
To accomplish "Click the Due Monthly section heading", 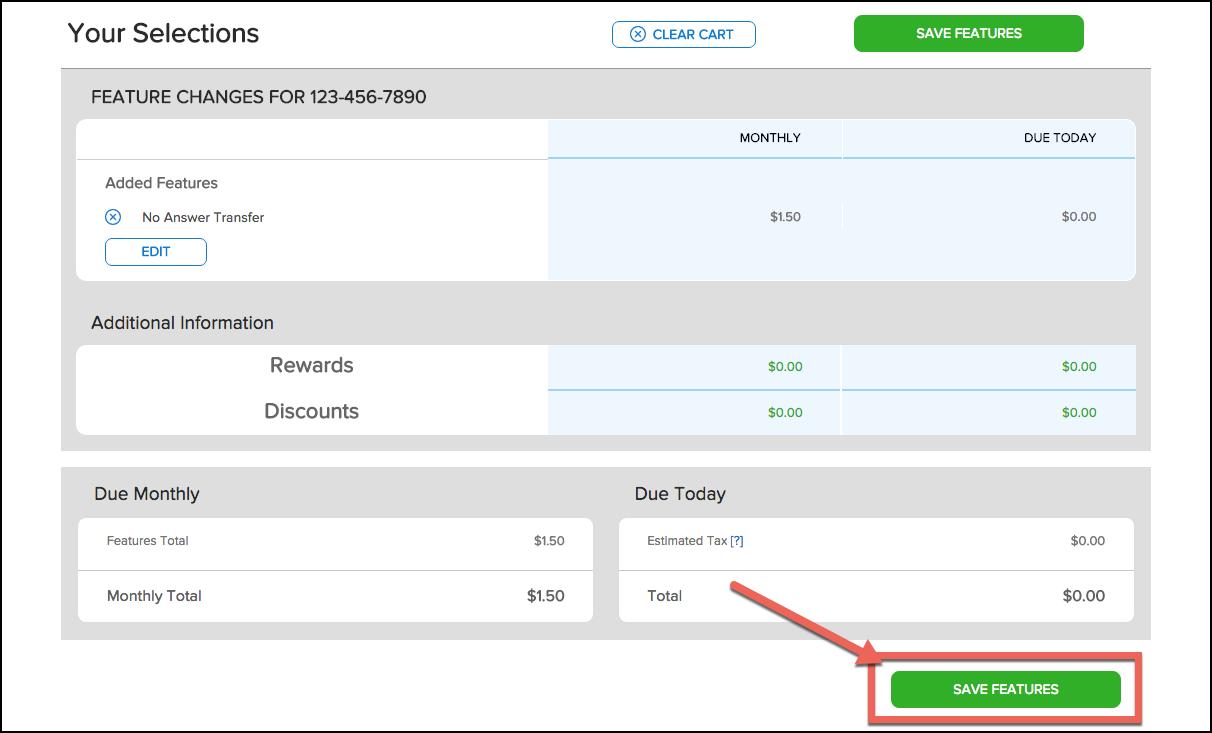I will pos(146,494).
